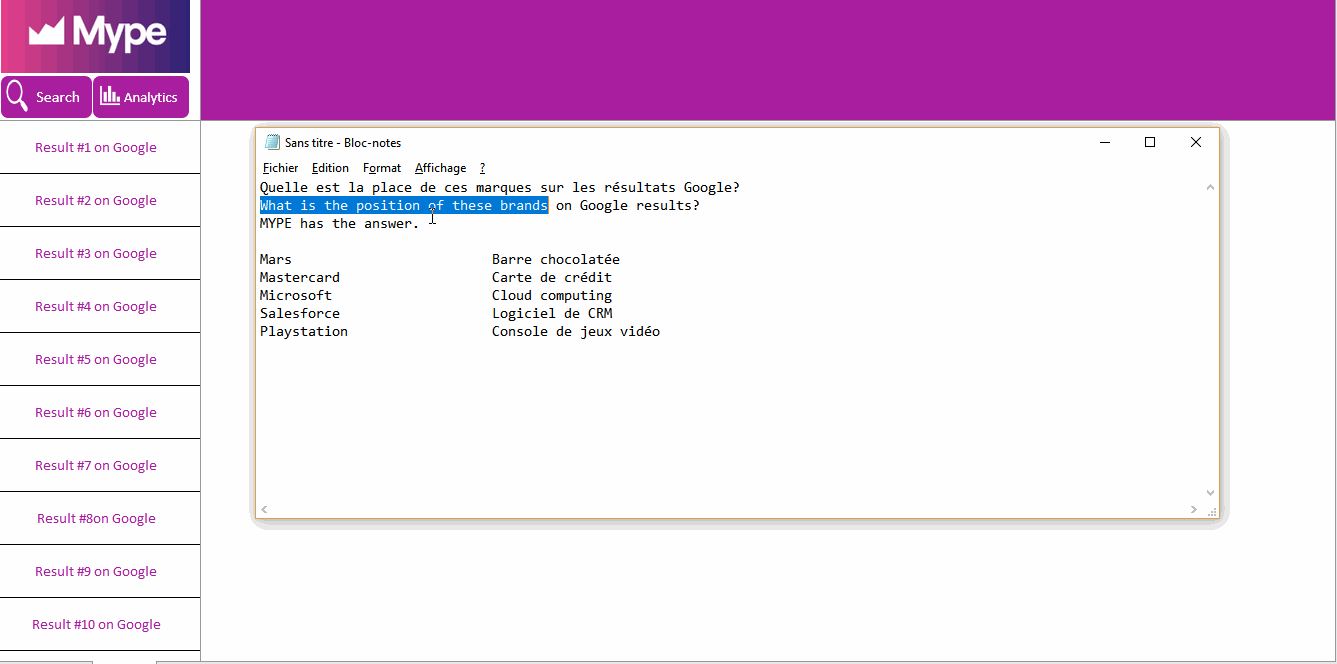Click the text 'Logiciel de CRM'

coord(552,313)
